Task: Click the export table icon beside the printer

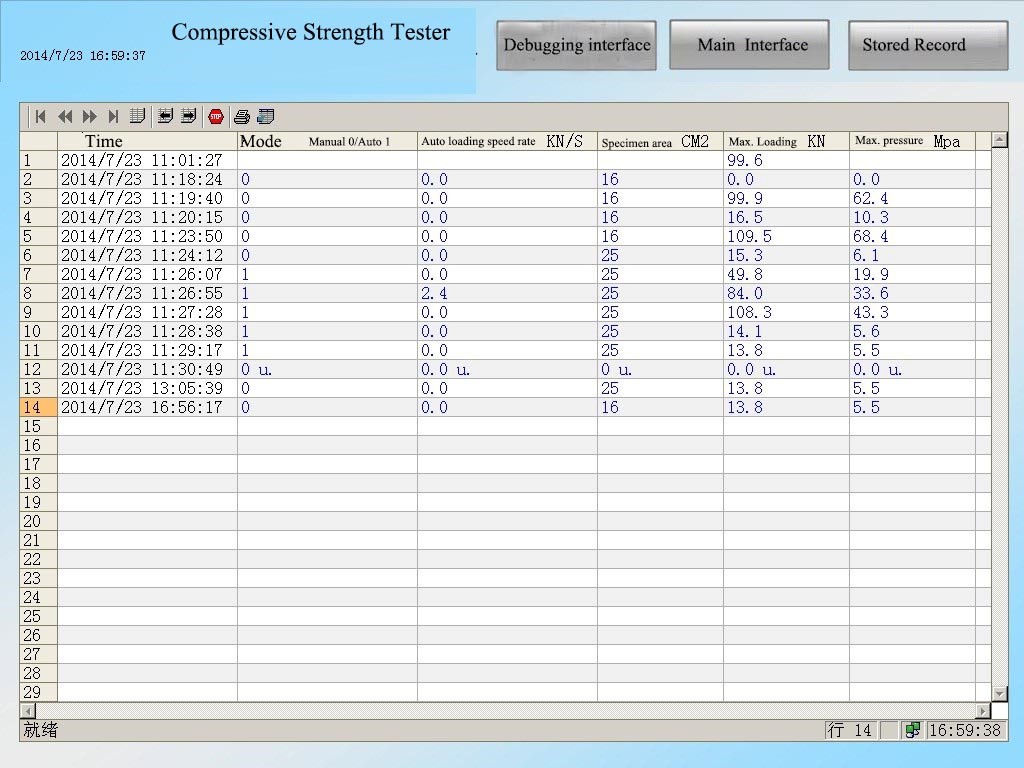Action: (x=265, y=117)
